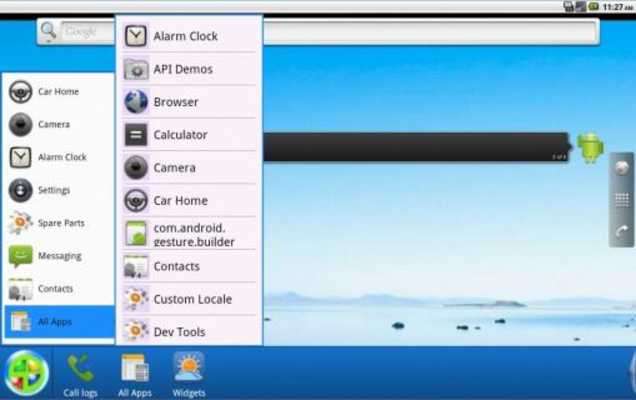636x400 pixels.
Task: Launch API Demos from the app list
Action: pyautogui.click(x=189, y=69)
